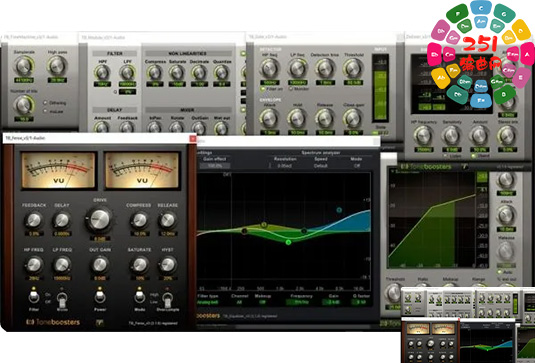
Task: Flip the Filter switch in Ferox
Action: pos(33,296)
